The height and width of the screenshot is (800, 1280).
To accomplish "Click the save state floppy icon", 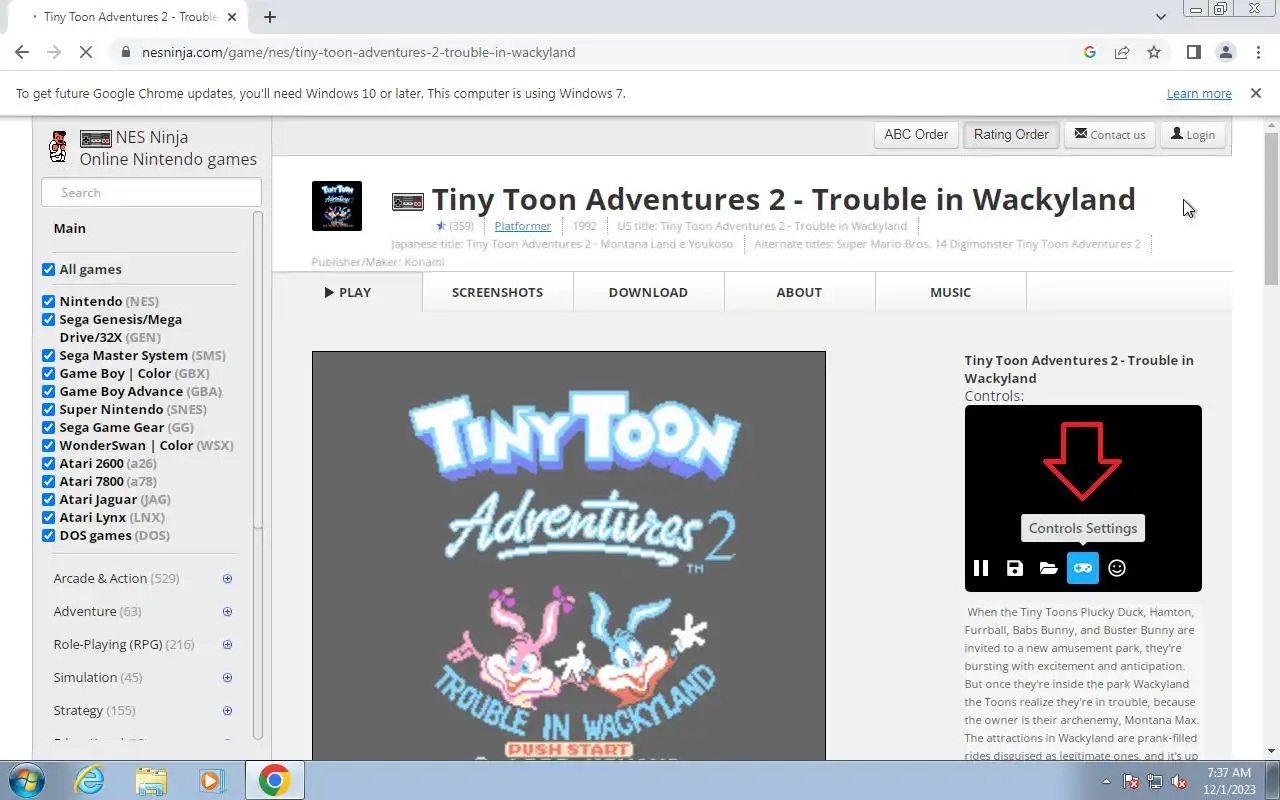I will (x=1015, y=568).
